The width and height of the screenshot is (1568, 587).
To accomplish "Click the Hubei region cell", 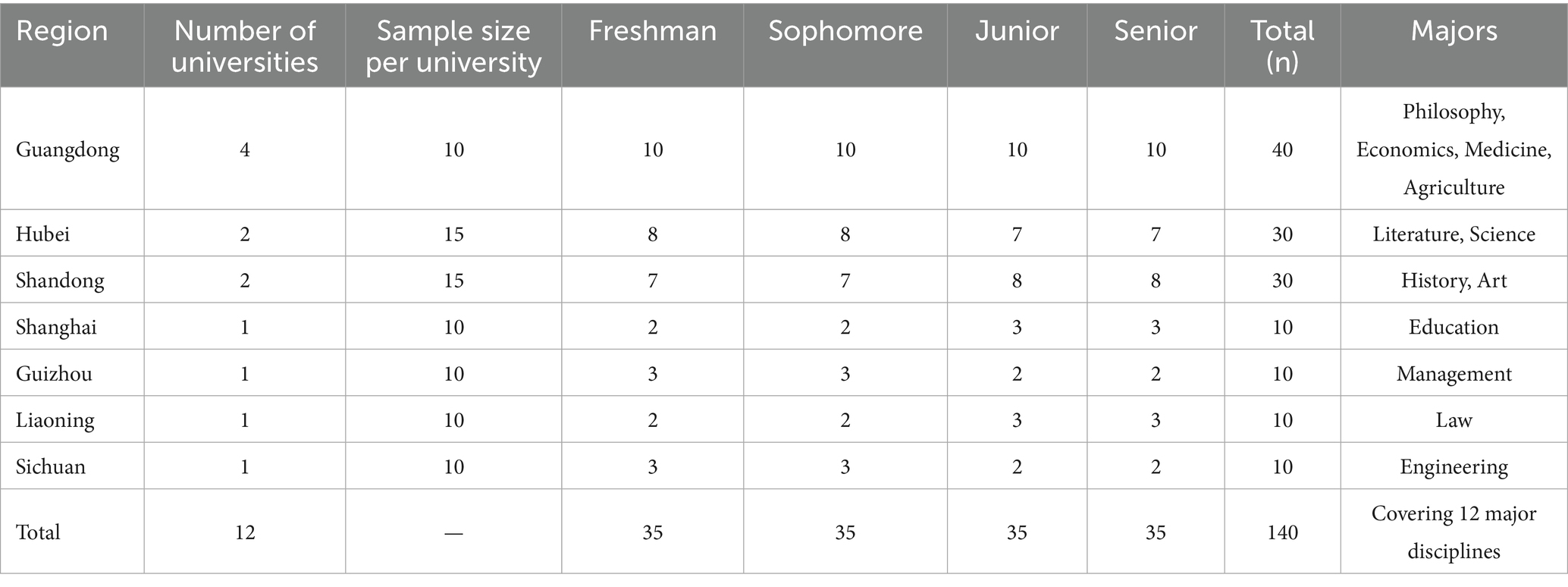I will coord(42,234).
